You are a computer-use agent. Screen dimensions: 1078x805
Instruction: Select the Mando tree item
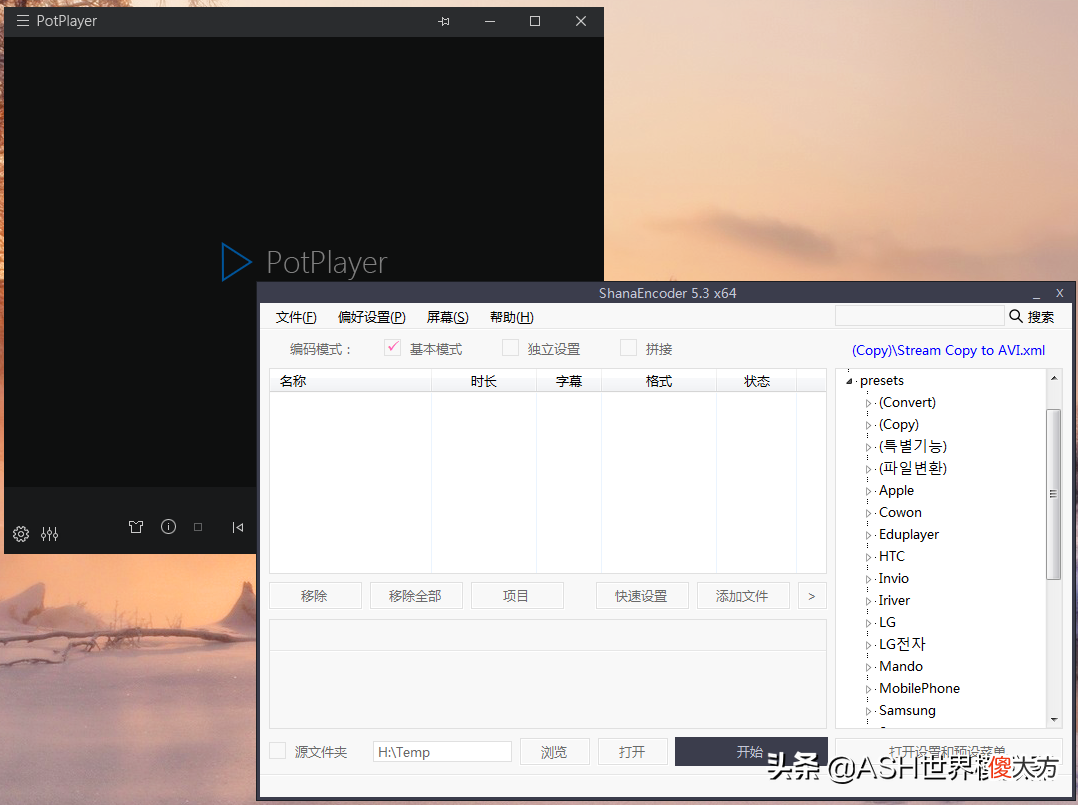(x=901, y=666)
